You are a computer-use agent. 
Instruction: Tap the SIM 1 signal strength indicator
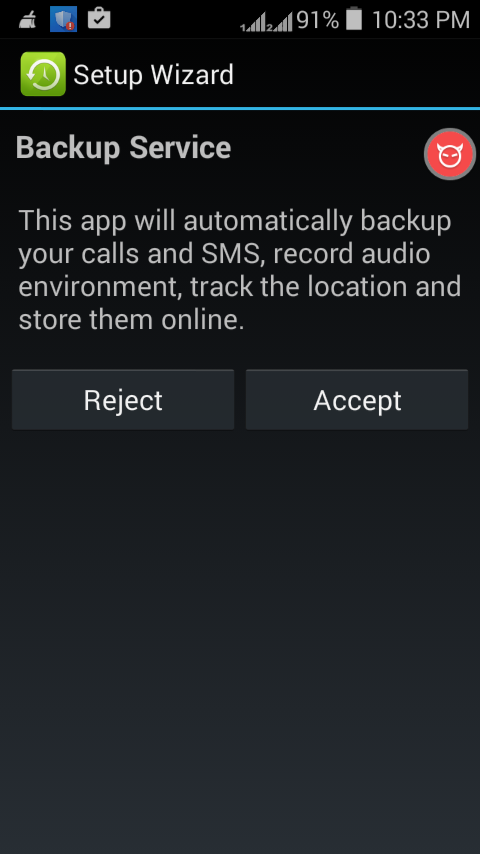[253, 22]
